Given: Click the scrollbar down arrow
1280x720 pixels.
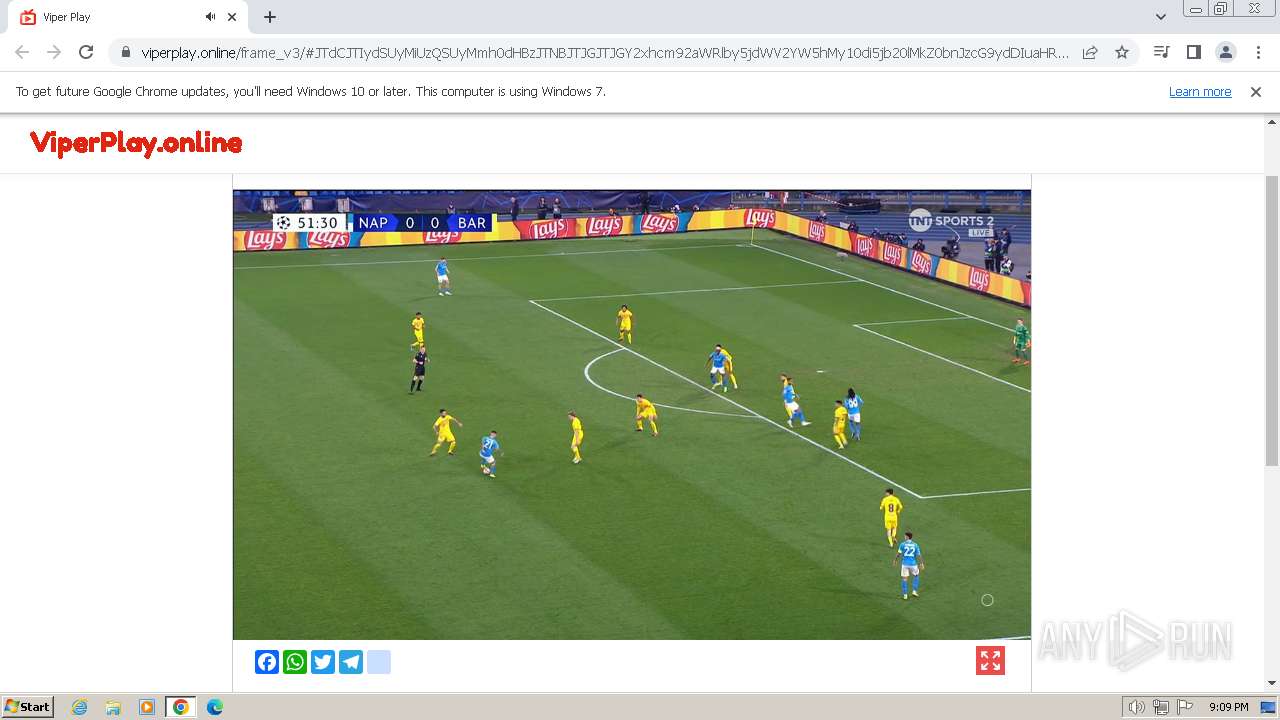Looking at the screenshot, I should tap(1272, 683).
